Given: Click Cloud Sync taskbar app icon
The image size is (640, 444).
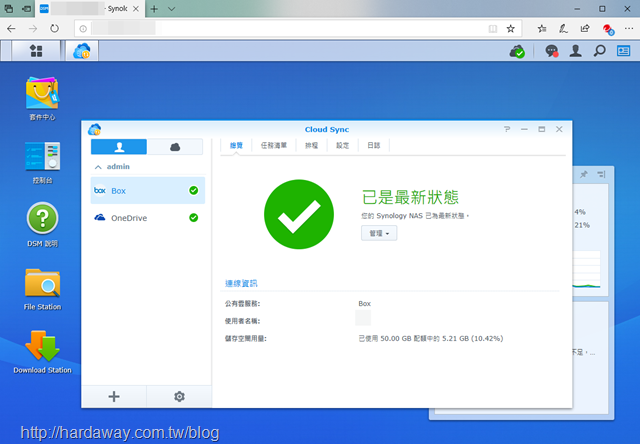Looking at the screenshot, I should tap(82, 51).
